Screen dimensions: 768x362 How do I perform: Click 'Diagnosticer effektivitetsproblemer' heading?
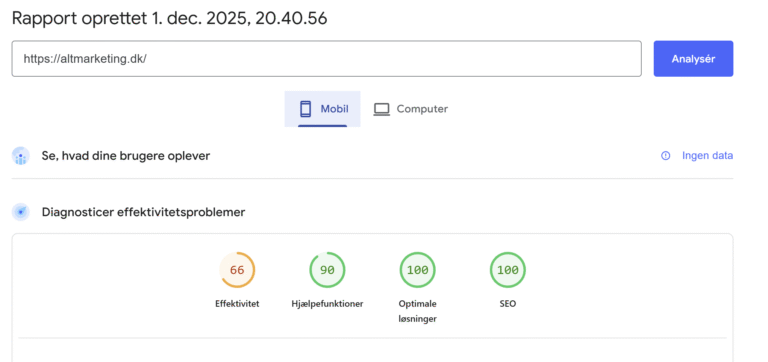pos(144,213)
